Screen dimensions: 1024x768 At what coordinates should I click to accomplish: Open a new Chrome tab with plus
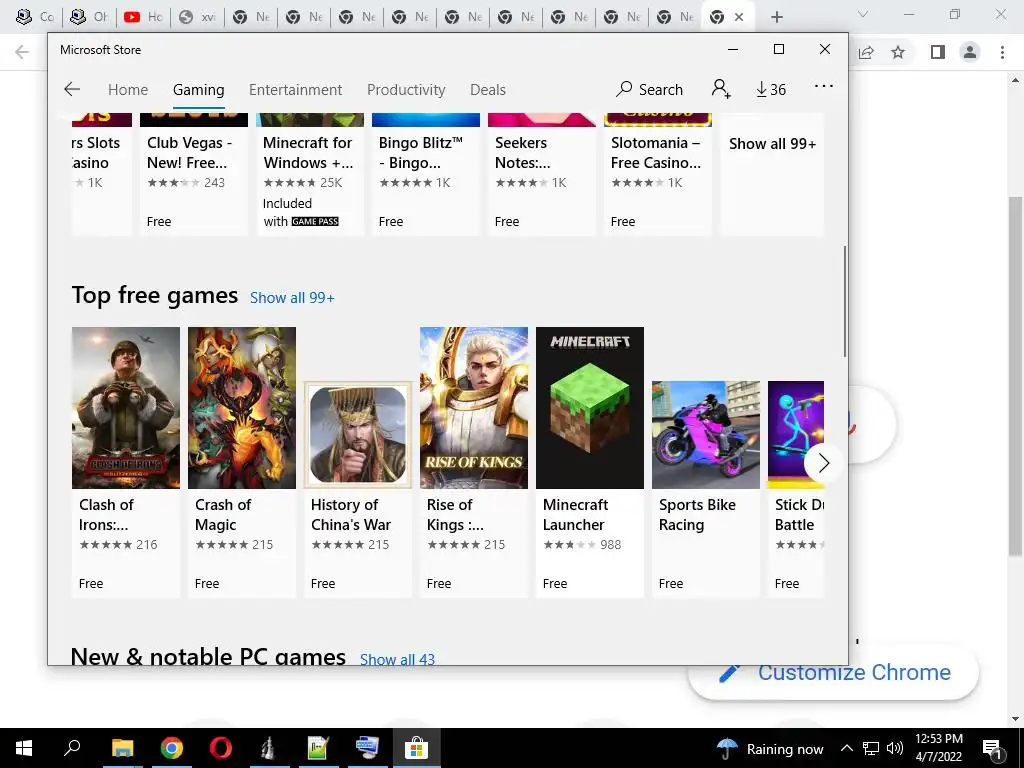click(776, 17)
